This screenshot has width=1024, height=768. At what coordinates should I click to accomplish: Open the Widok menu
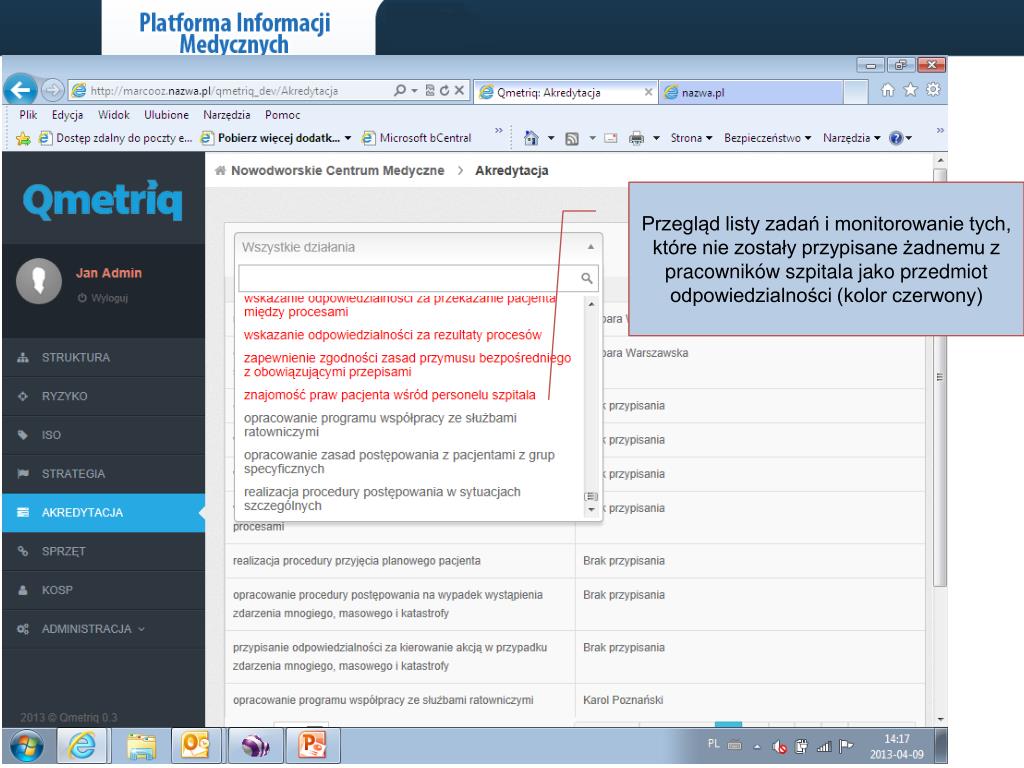pos(114,115)
